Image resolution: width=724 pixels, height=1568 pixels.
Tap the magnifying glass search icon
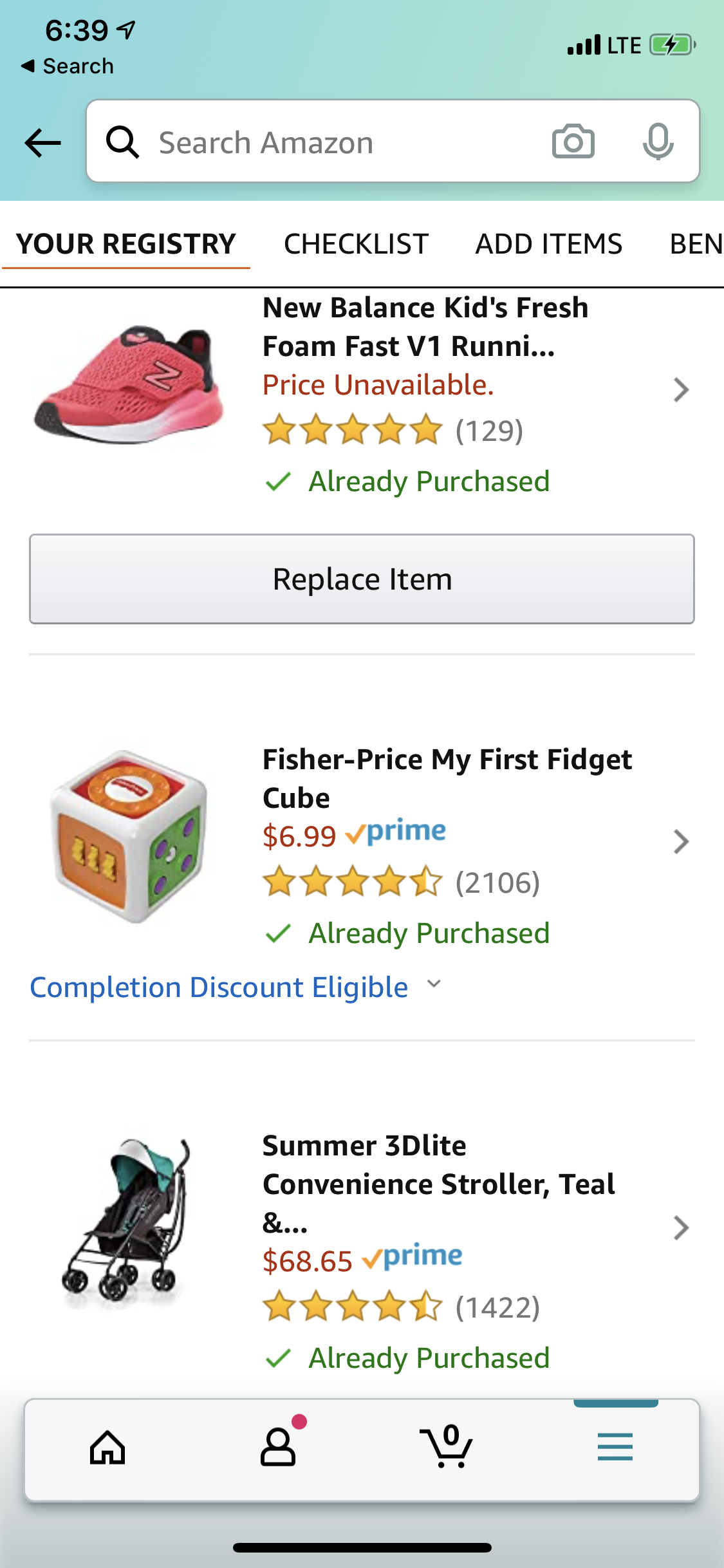[x=122, y=142]
